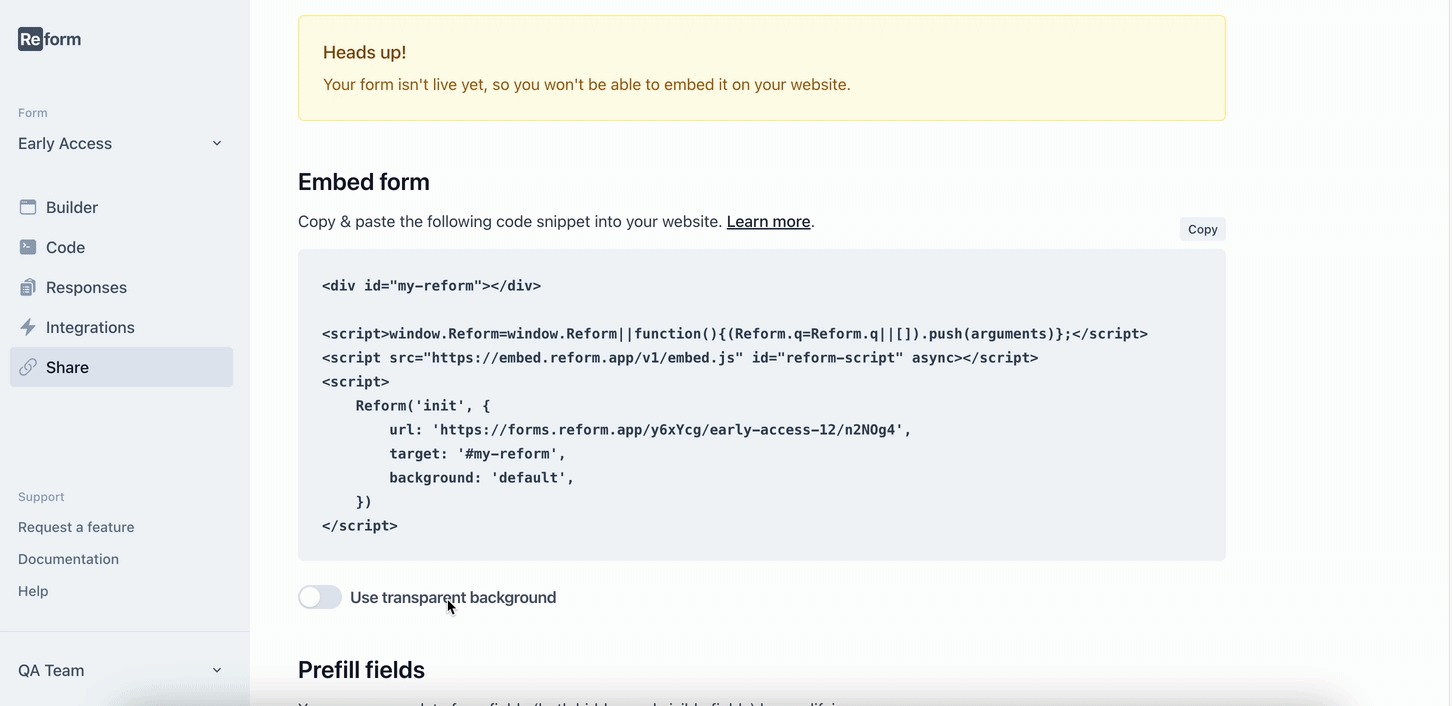The height and width of the screenshot is (706, 1452).
Task: Open Request a feature link
Action: [x=76, y=527]
